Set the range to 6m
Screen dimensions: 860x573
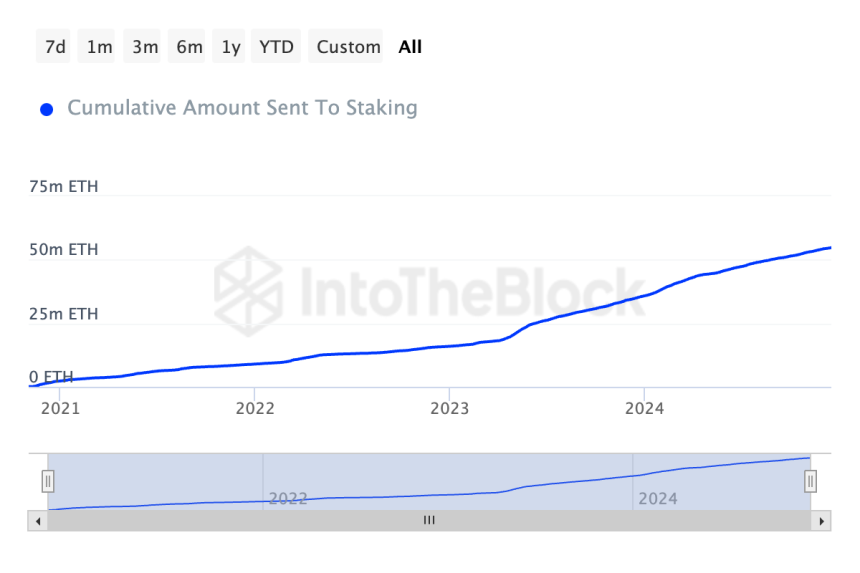pos(189,47)
